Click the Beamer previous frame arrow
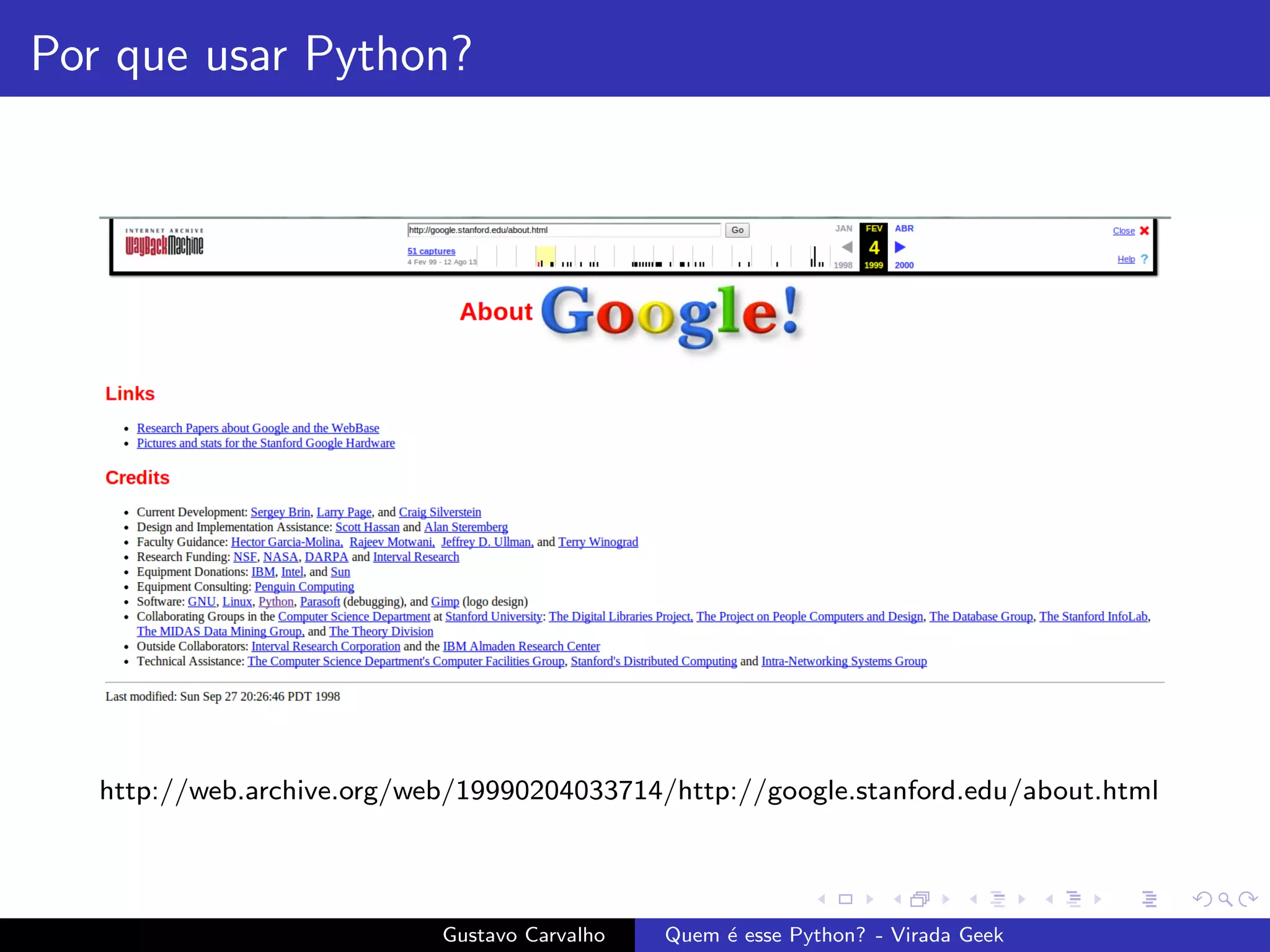1270x952 pixels. point(897,899)
